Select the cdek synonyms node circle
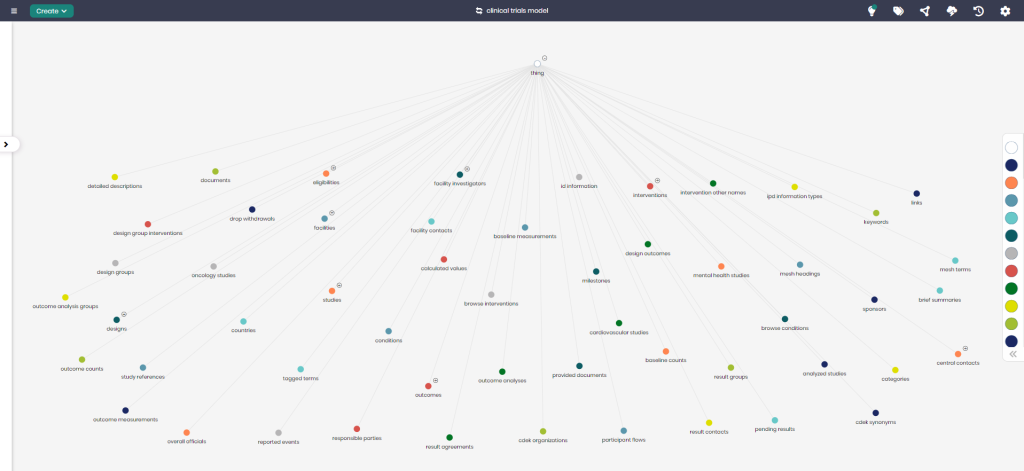The height and width of the screenshot is (471, 1024). 875,413
